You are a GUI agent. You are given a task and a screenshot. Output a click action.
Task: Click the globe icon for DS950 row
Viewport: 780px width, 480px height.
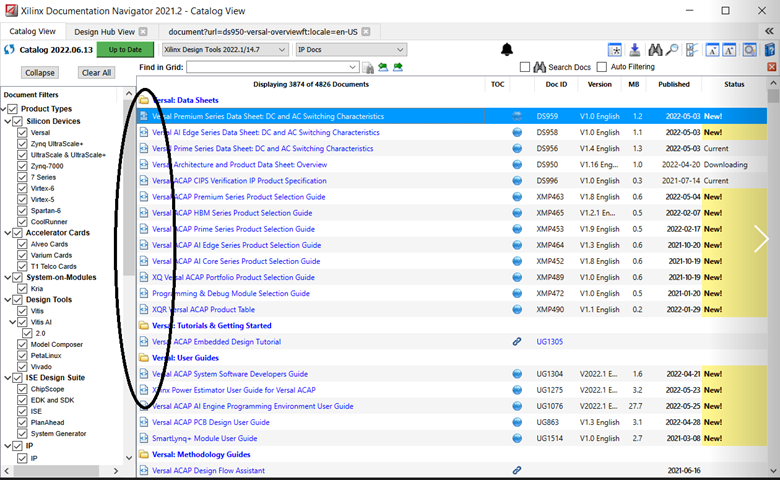(517, 165)
